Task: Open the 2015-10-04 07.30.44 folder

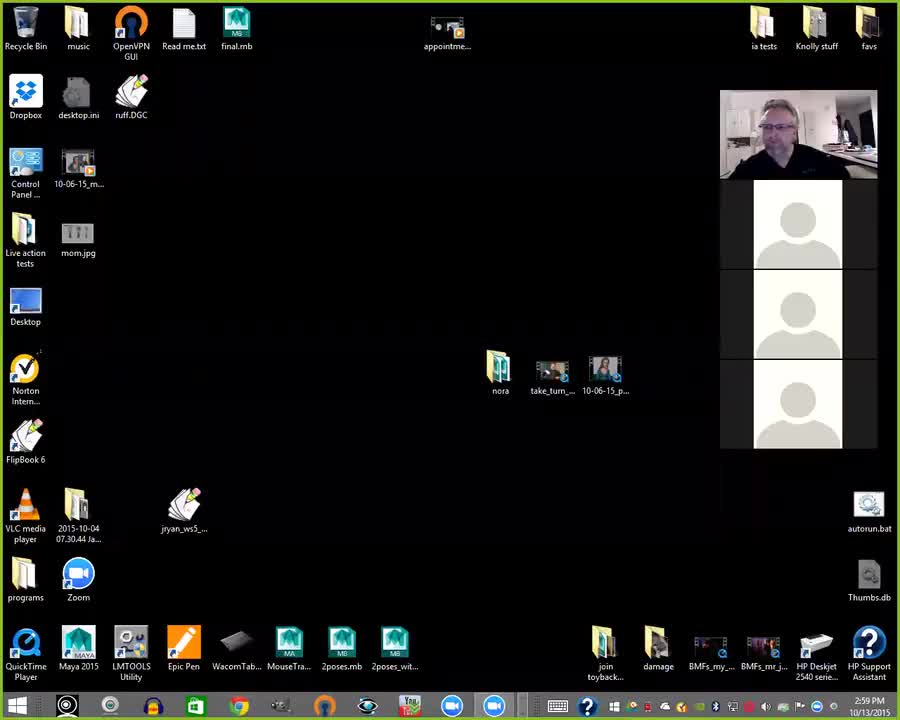Action: (x=78, y=514)
